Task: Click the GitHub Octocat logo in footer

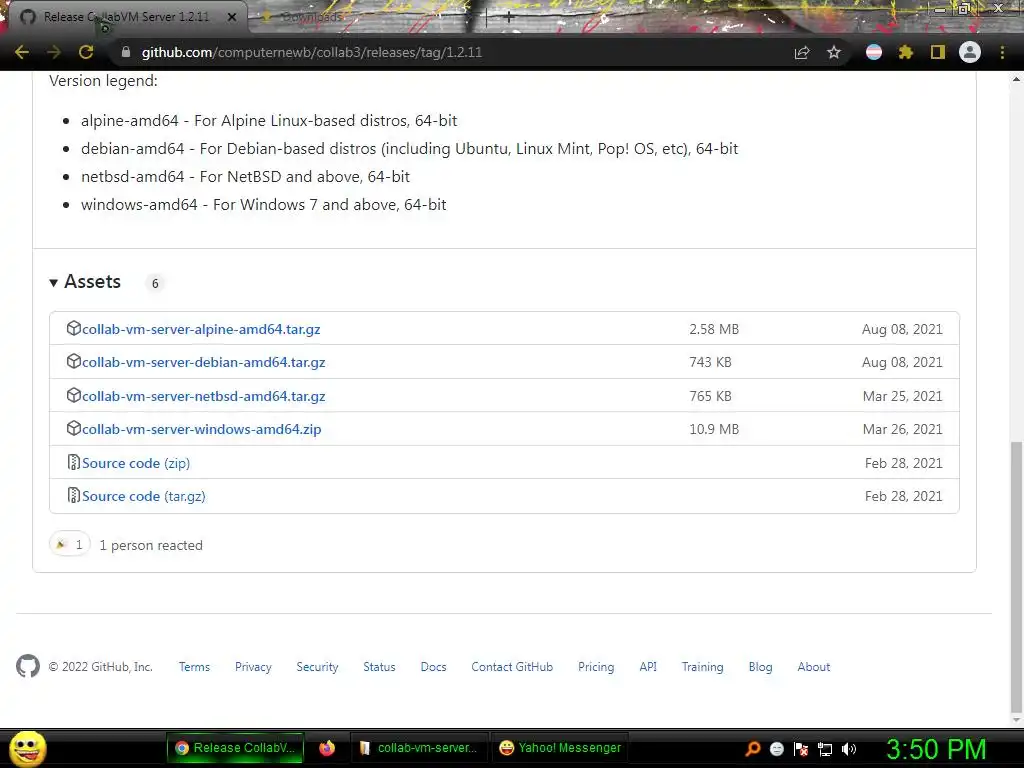Action: pos(27,666)
